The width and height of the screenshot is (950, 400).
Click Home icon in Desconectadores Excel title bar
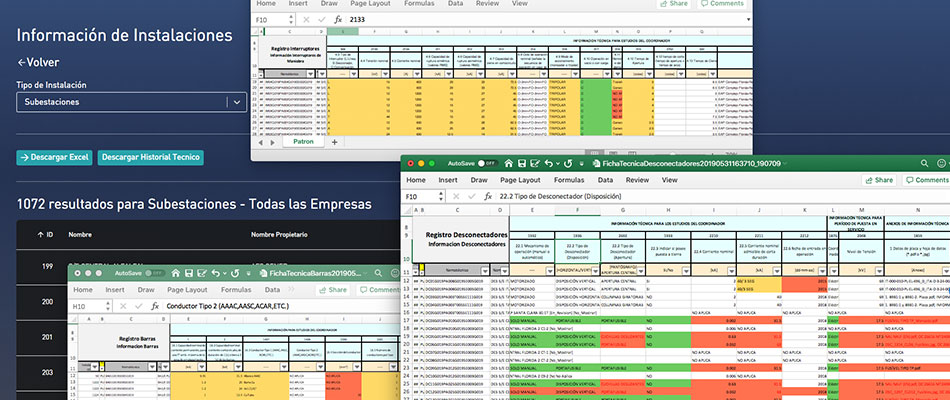(x=510, y=162)
